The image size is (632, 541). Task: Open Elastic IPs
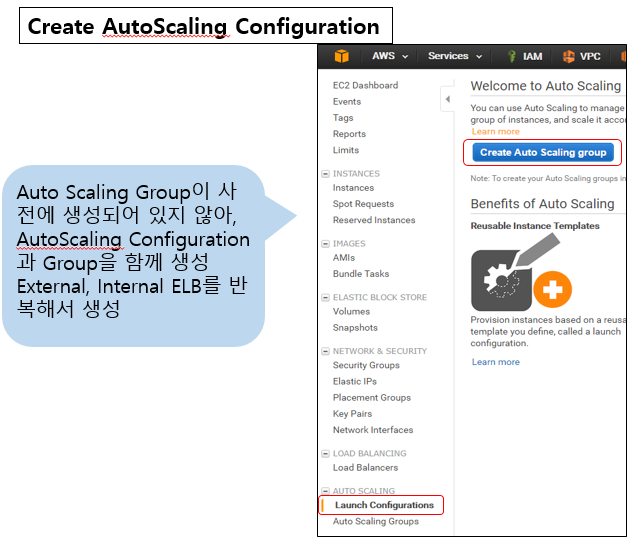pos(355,381)
